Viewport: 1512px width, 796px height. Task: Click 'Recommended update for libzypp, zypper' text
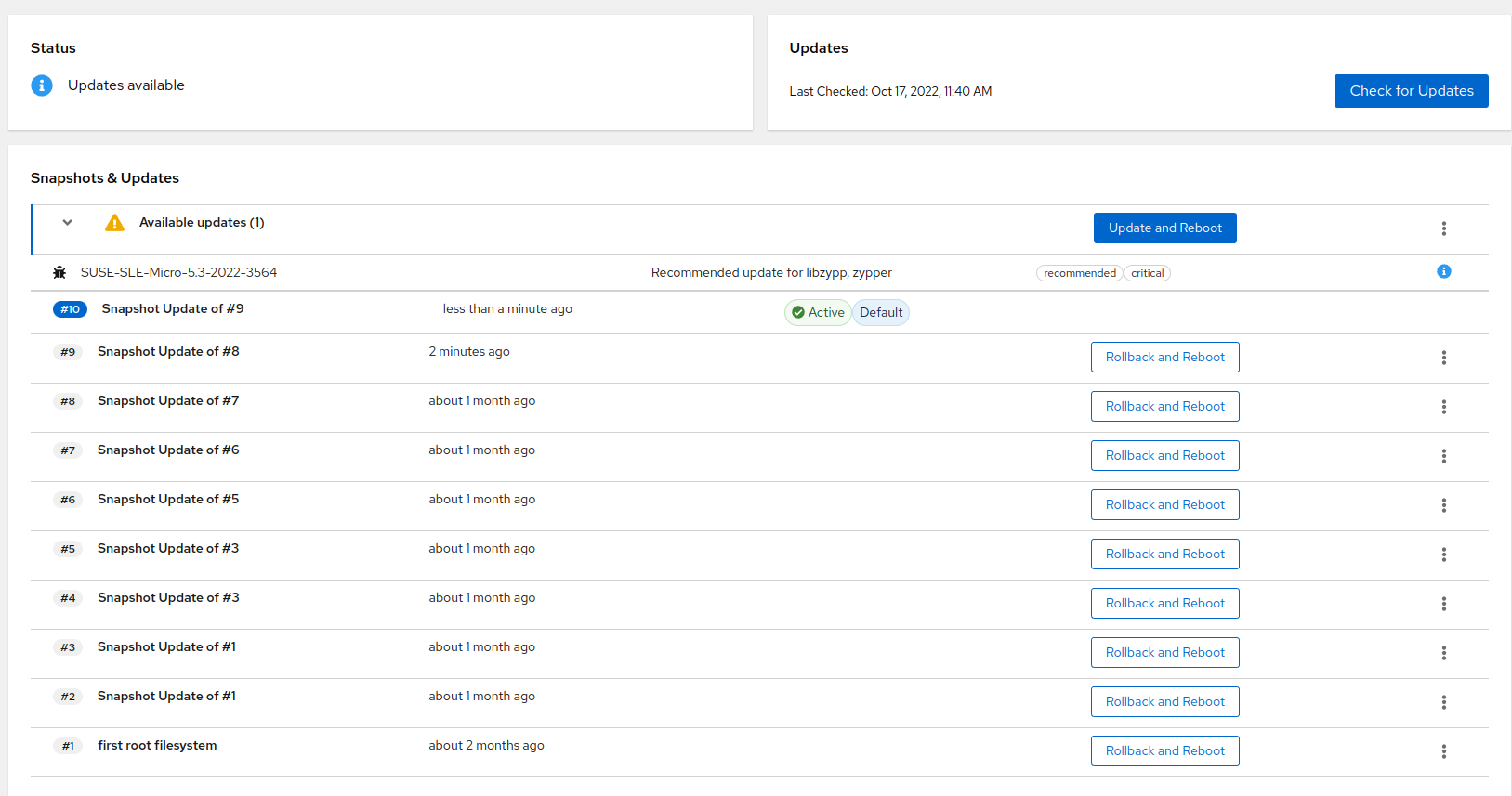(771, 273)
